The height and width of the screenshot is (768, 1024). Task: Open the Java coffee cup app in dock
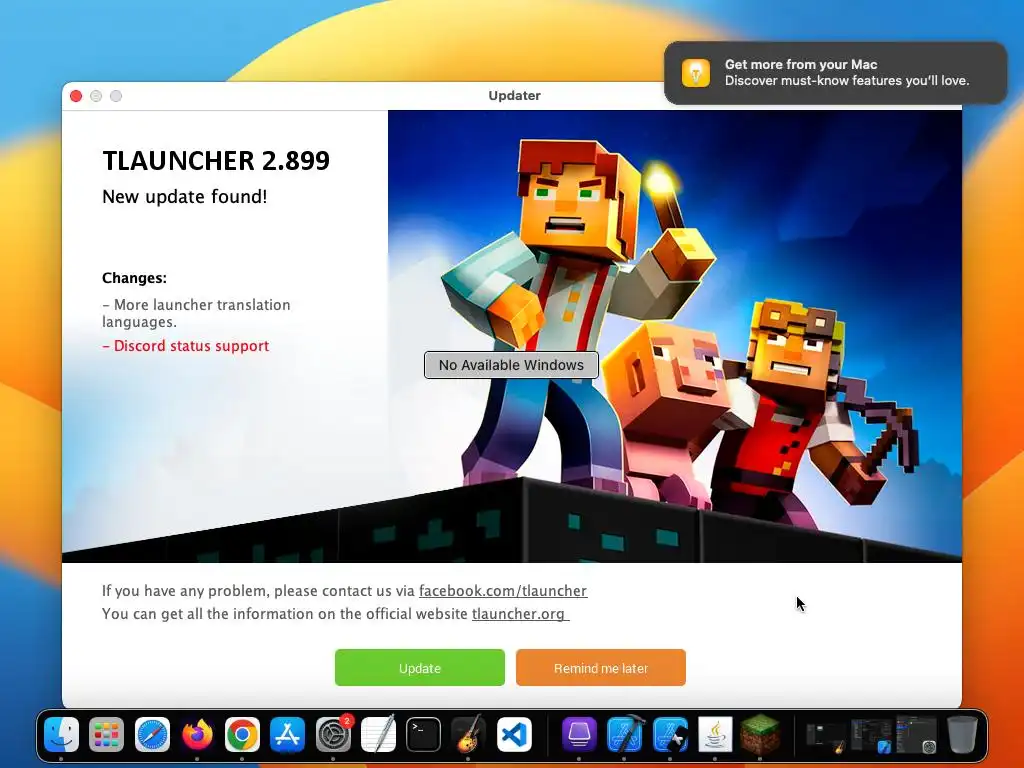(715, 735)
